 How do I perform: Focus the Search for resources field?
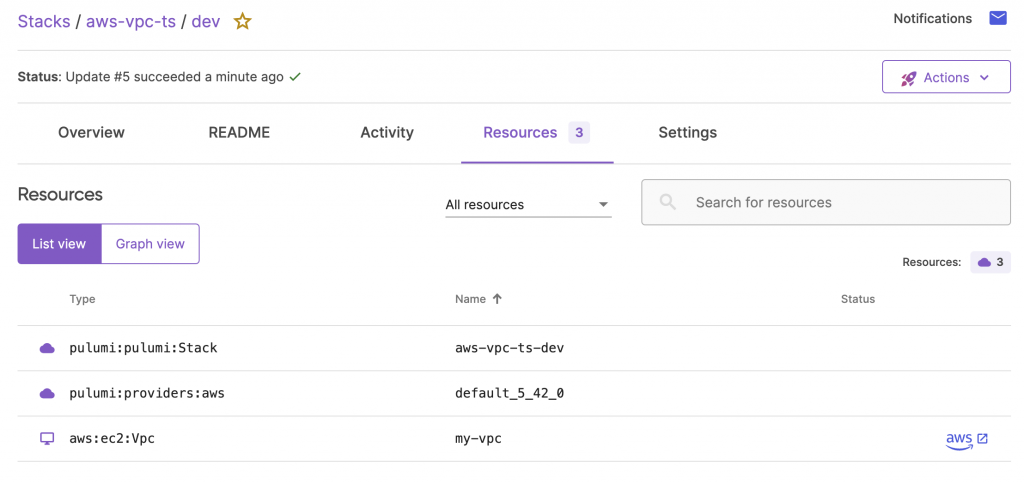[x=840, y=203]
